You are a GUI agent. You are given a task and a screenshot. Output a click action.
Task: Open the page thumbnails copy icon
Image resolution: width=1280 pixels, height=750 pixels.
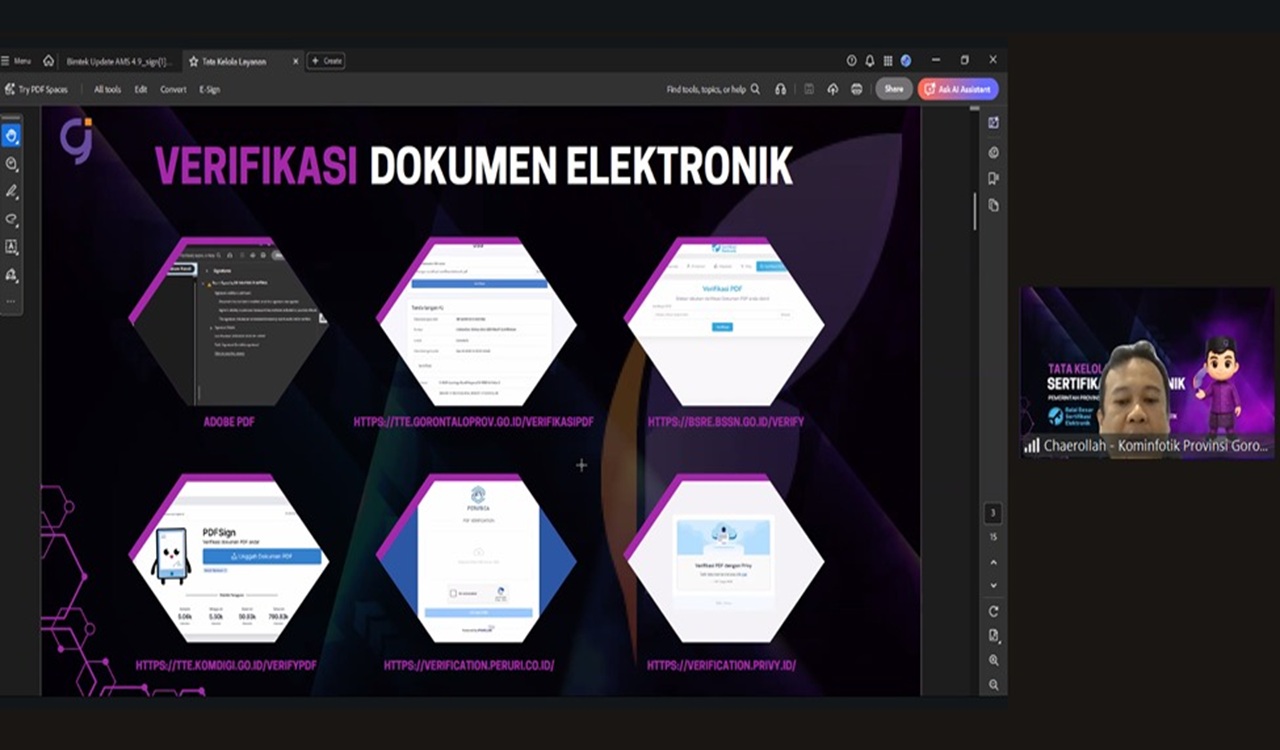coord(993,205)
